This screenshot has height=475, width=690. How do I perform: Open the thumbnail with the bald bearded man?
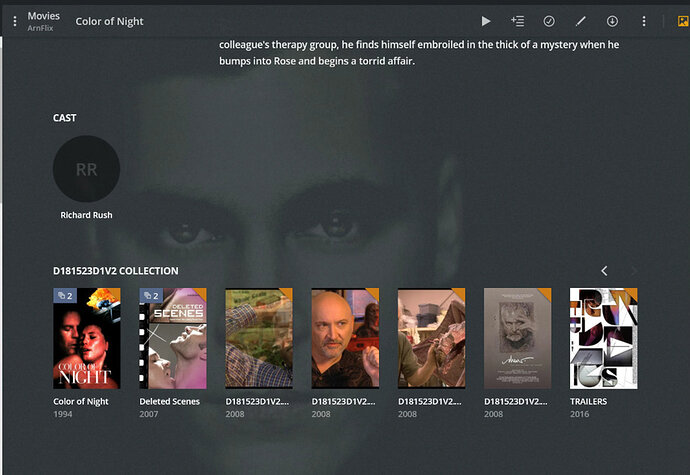[345, 339]
